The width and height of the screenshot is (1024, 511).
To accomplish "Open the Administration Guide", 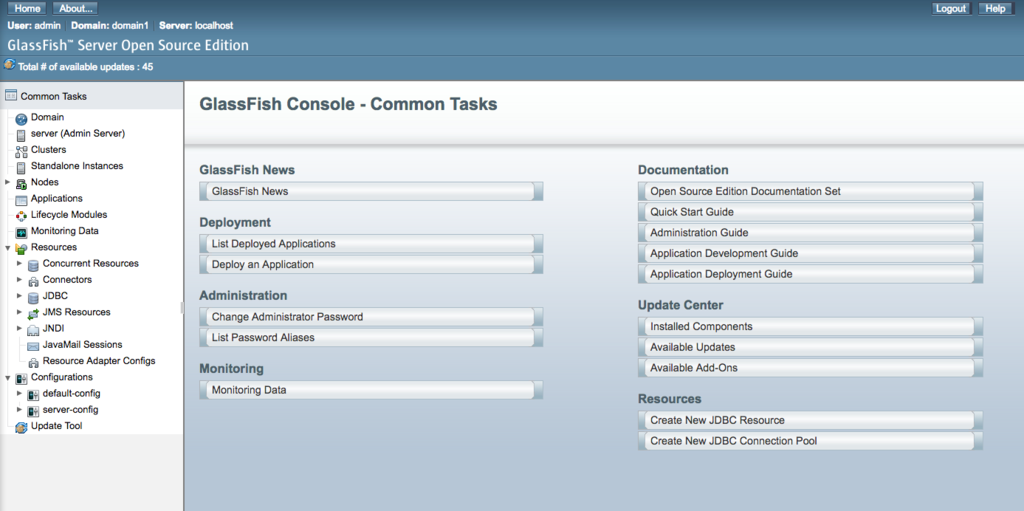I will pyautogui.click(x=810, y=233).
